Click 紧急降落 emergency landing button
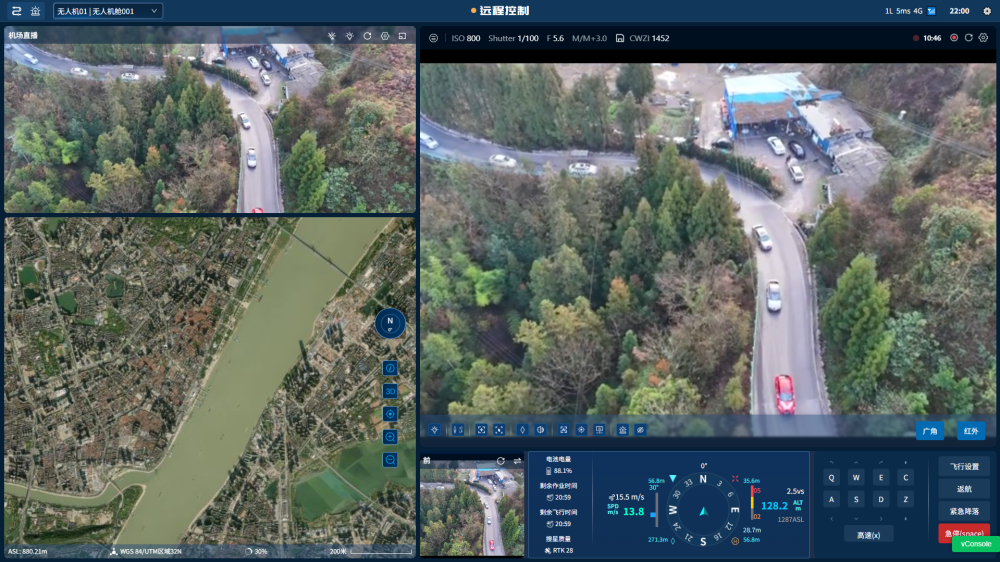The width and height of the screenshot is (1000, 562). click(964, 512)
